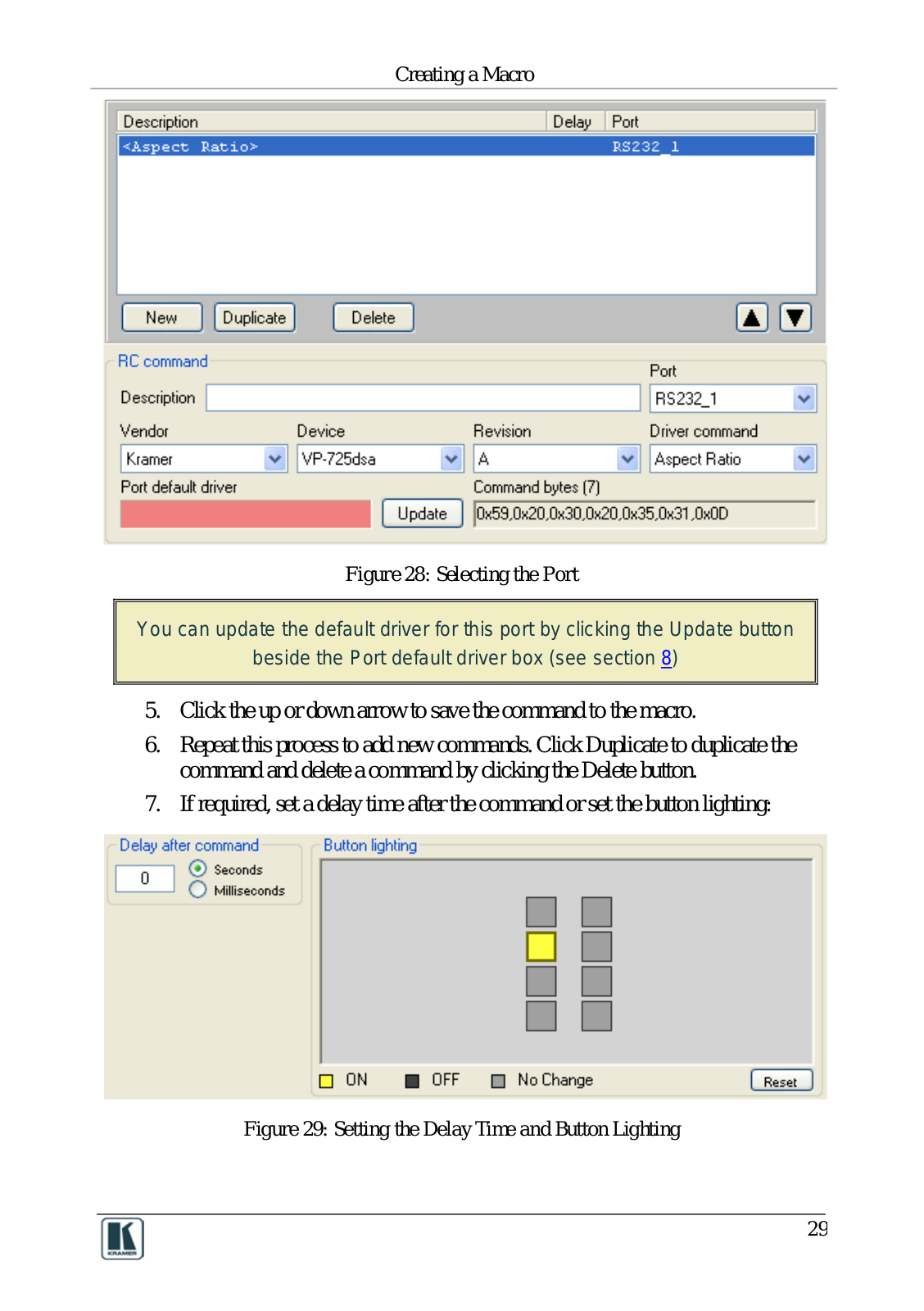Click the bottom-right gray button square
This screenshot has width=924, height=1311.
(x=596, y=1016)
